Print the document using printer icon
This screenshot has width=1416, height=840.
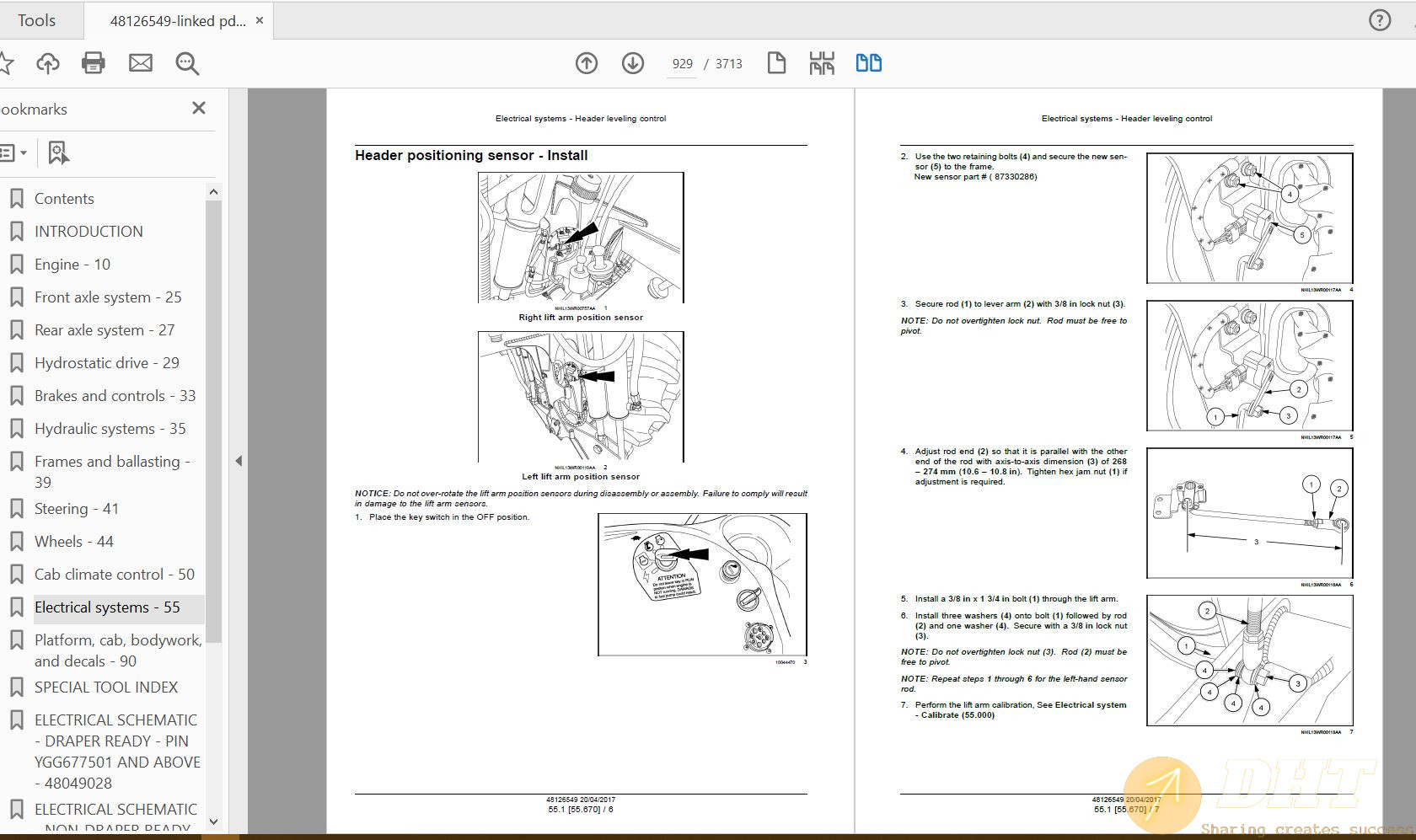coord(94,63)
